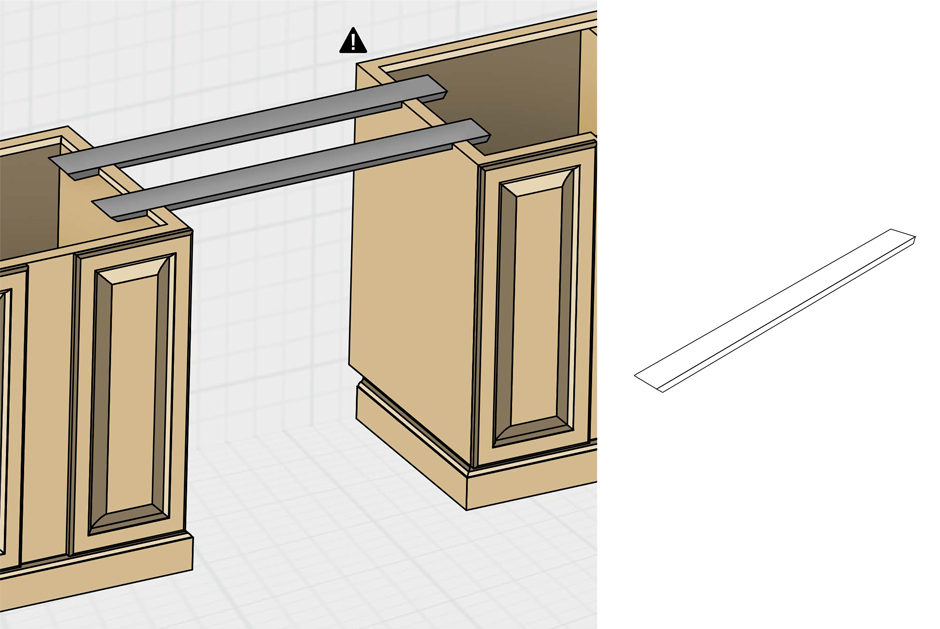940x629 pixels.
Task: Select the upper gray support bar
Action: tap(250, 125)
